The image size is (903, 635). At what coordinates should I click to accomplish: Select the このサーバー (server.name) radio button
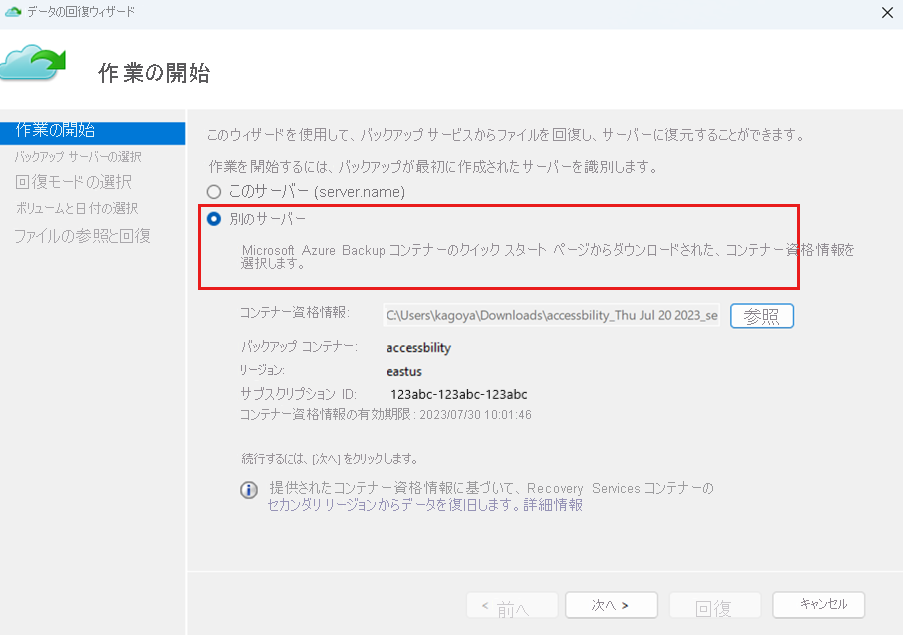(214, 192)
